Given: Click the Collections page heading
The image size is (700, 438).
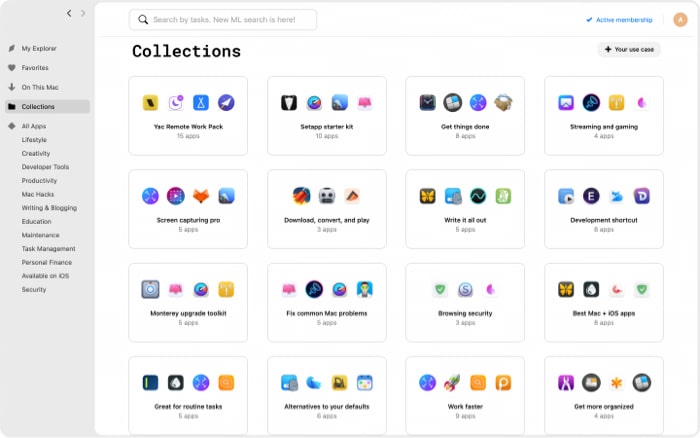Looking at the screenshot, I should pos(187,51).
